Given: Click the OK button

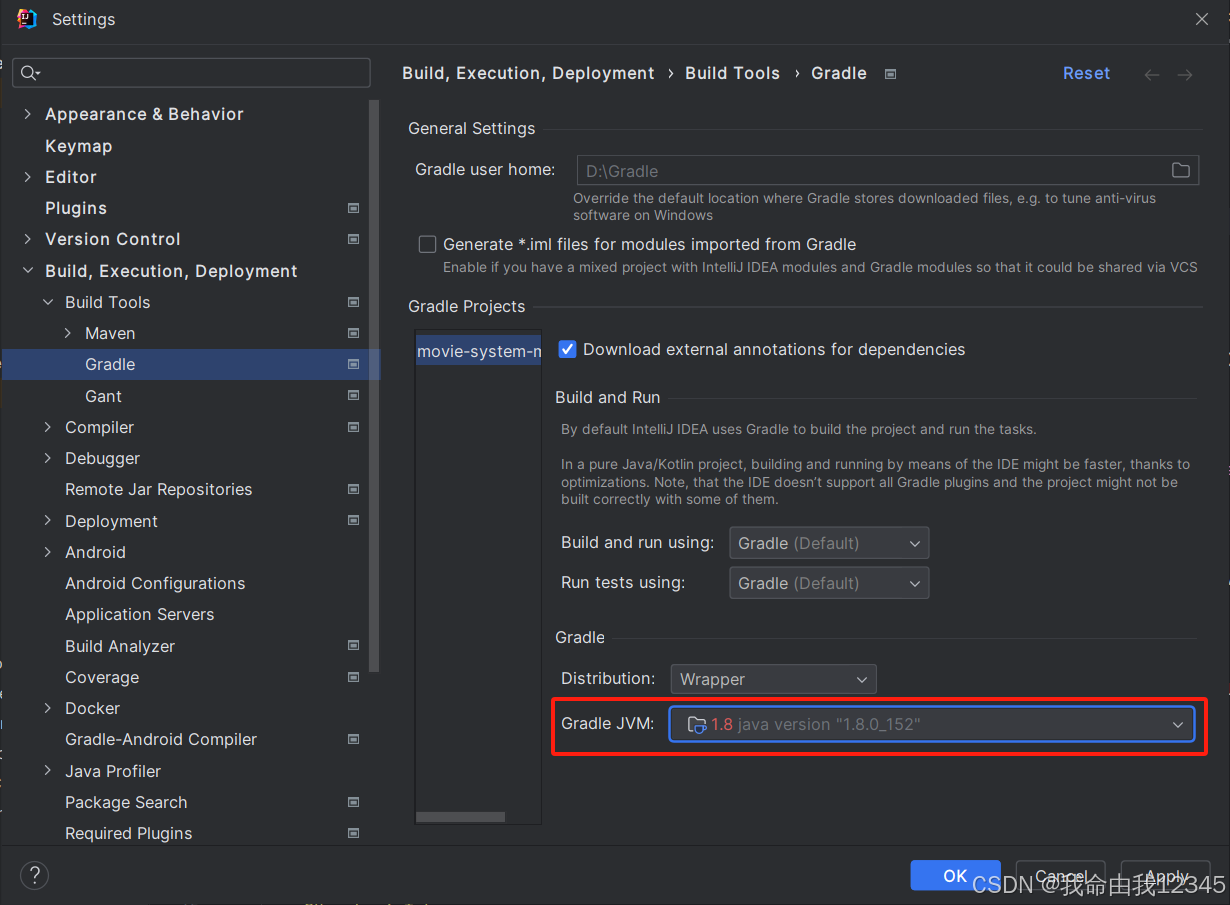Looking at the screenshot, I should 955,875.
